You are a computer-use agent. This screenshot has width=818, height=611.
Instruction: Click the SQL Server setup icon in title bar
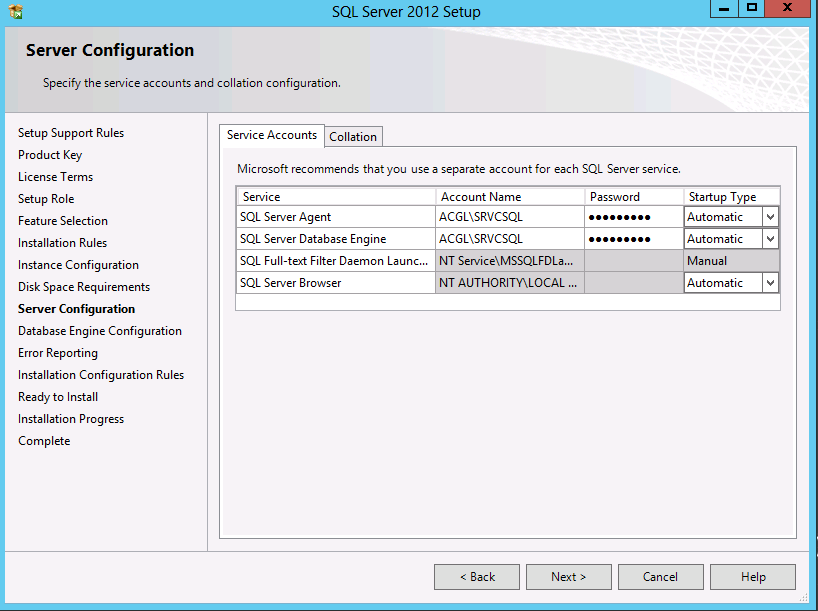pyautogui.click(x=16, y=11)
